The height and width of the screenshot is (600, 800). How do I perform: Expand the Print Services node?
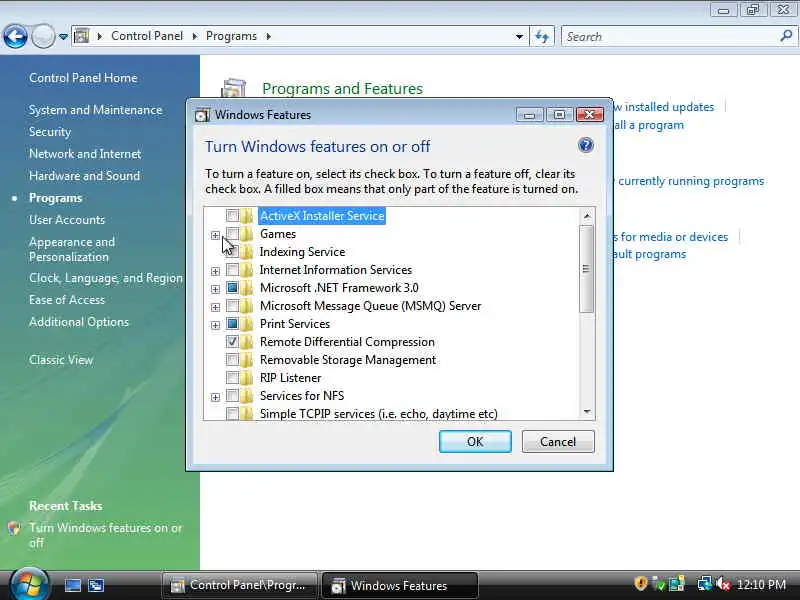215,325
